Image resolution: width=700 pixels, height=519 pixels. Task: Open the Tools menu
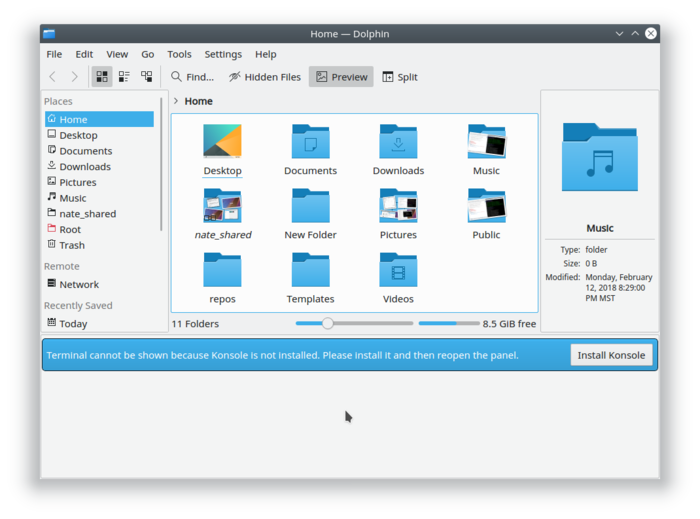click(x=179, y=54)
